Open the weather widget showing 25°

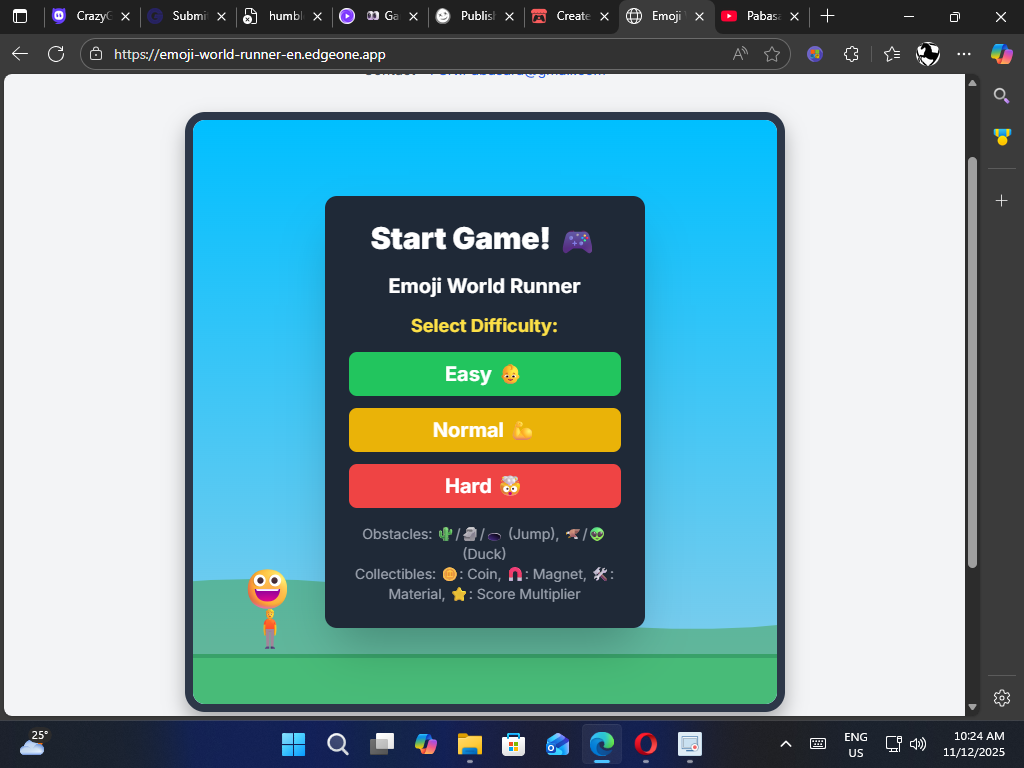pyautogui.click(x=33, y=743)
